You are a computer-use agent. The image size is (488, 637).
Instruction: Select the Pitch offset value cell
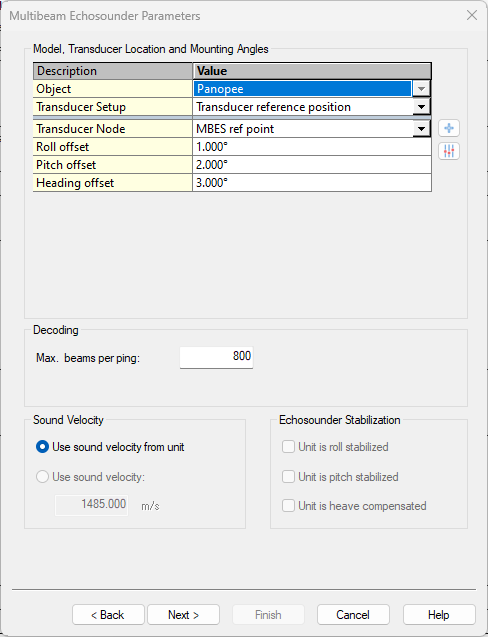(x=312, y=165)
